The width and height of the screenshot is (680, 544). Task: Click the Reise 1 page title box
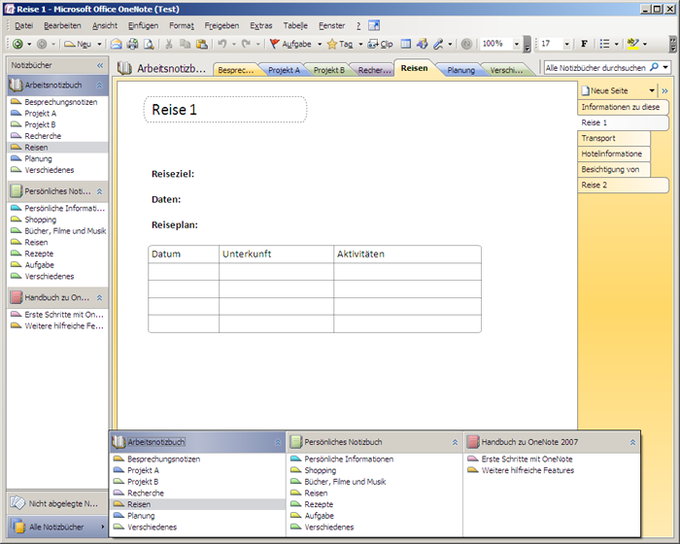(x=225, y=110)
